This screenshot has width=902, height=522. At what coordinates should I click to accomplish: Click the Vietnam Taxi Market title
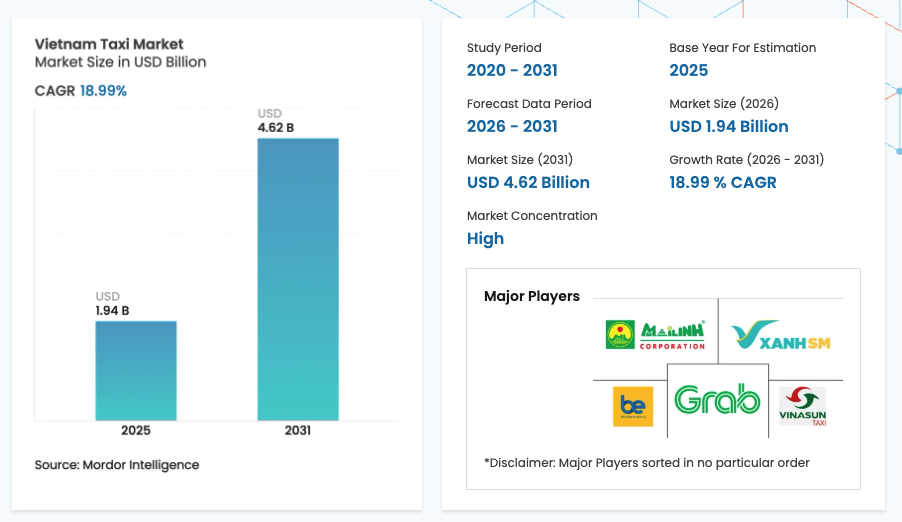coord(109,44)
